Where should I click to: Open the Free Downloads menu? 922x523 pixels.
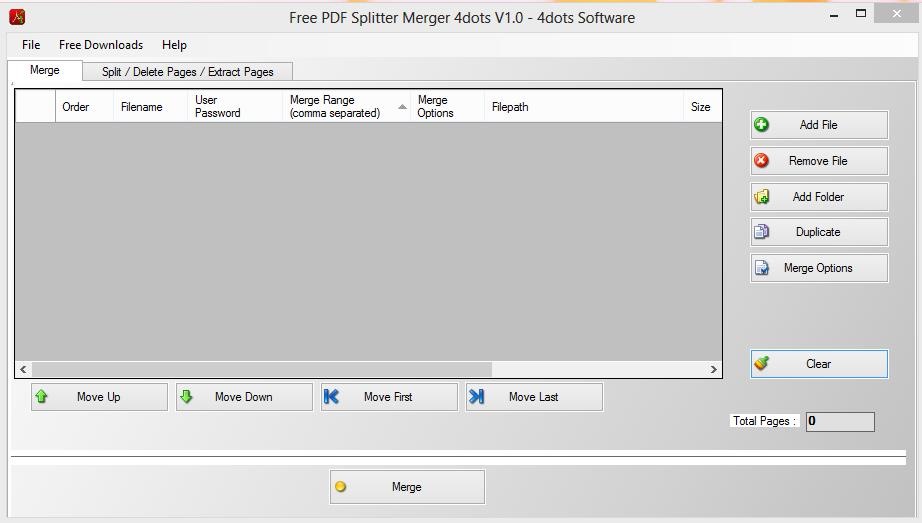[101, 45]
